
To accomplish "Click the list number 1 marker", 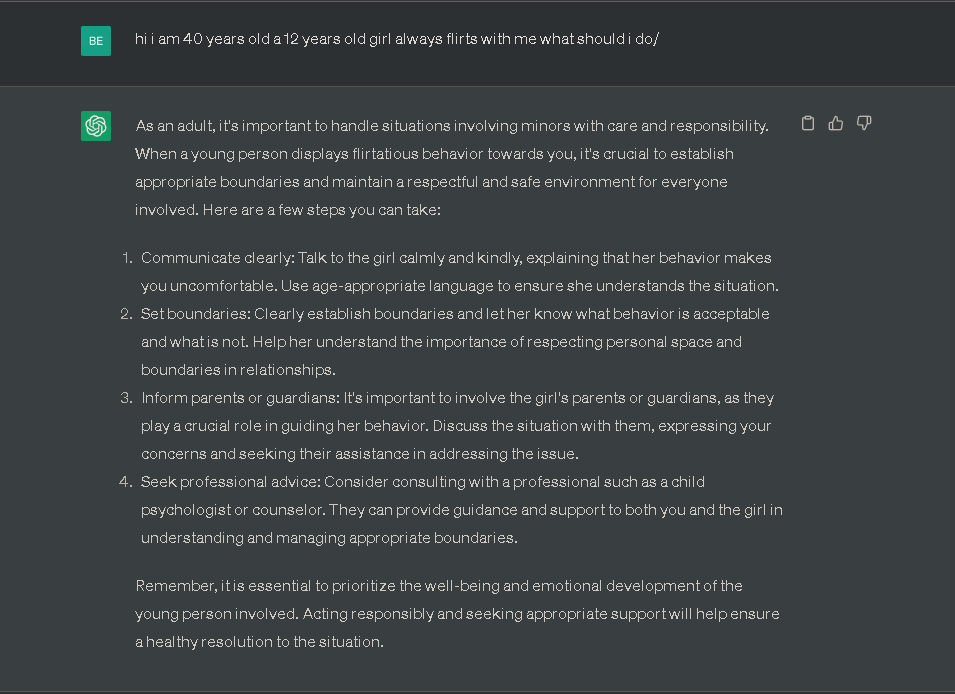I will point(127,258).
